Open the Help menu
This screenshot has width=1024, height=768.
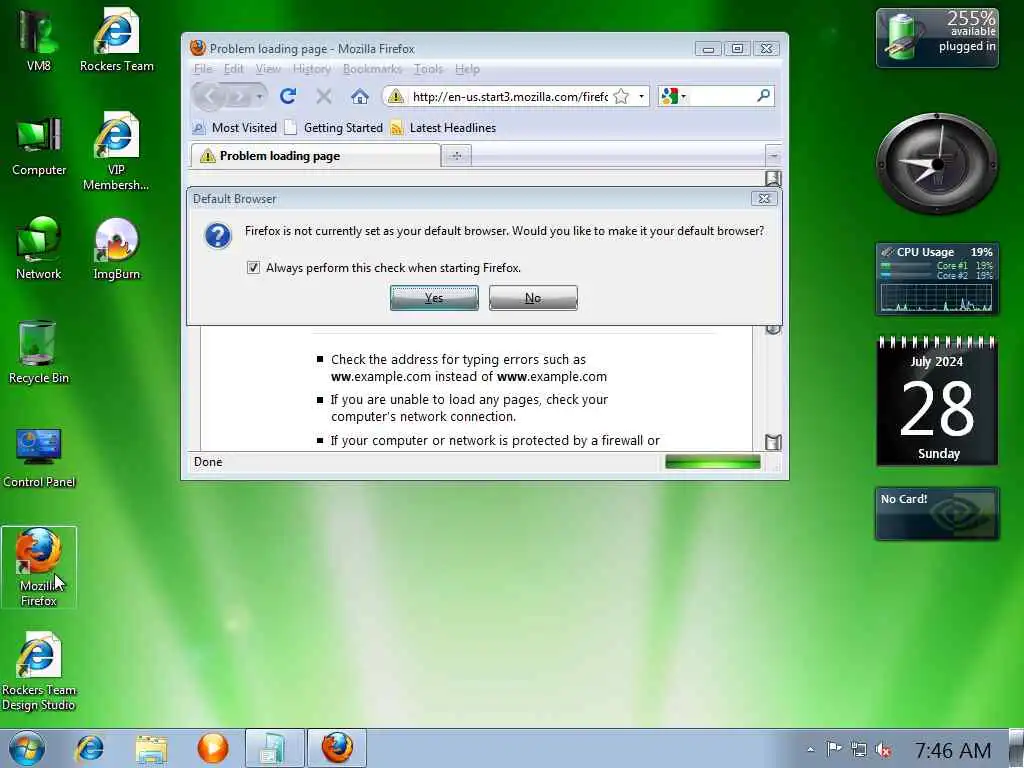[467, 69]
